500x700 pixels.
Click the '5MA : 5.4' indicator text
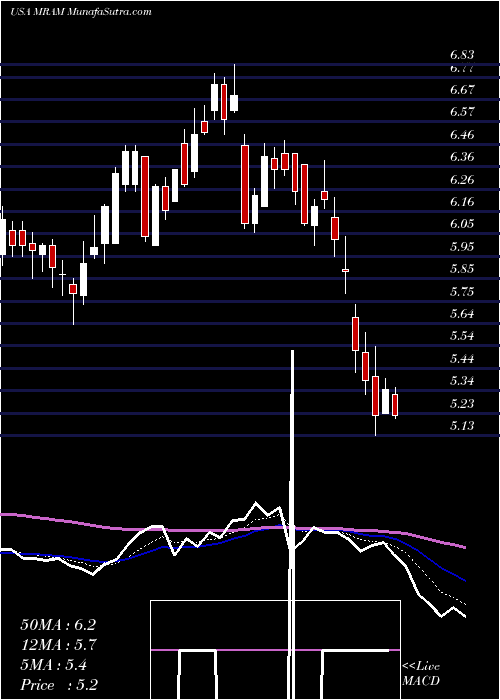[54, 665]
